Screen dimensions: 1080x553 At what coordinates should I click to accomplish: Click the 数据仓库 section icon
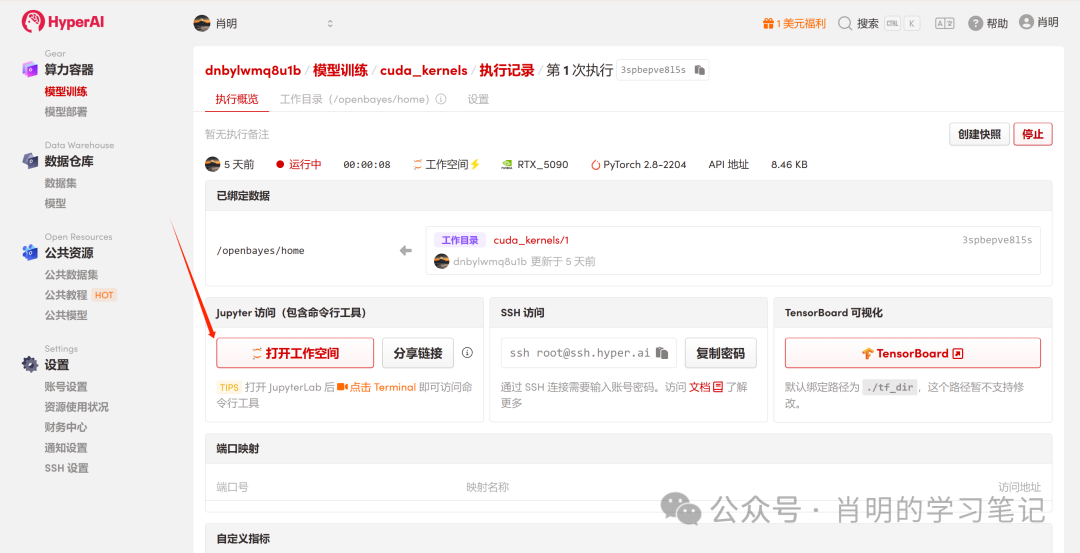click(x=30, y=161)
